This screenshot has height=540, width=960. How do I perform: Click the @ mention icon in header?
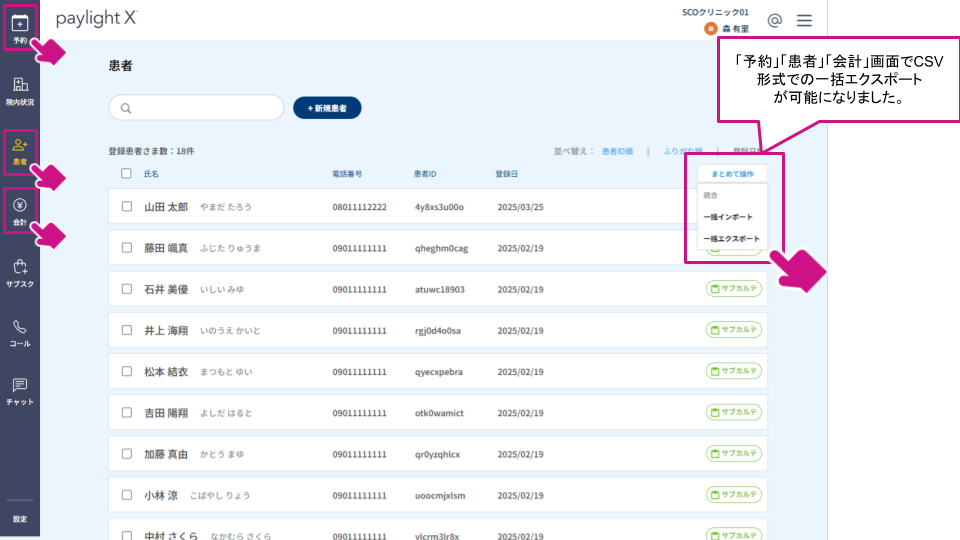pos(774,20)
